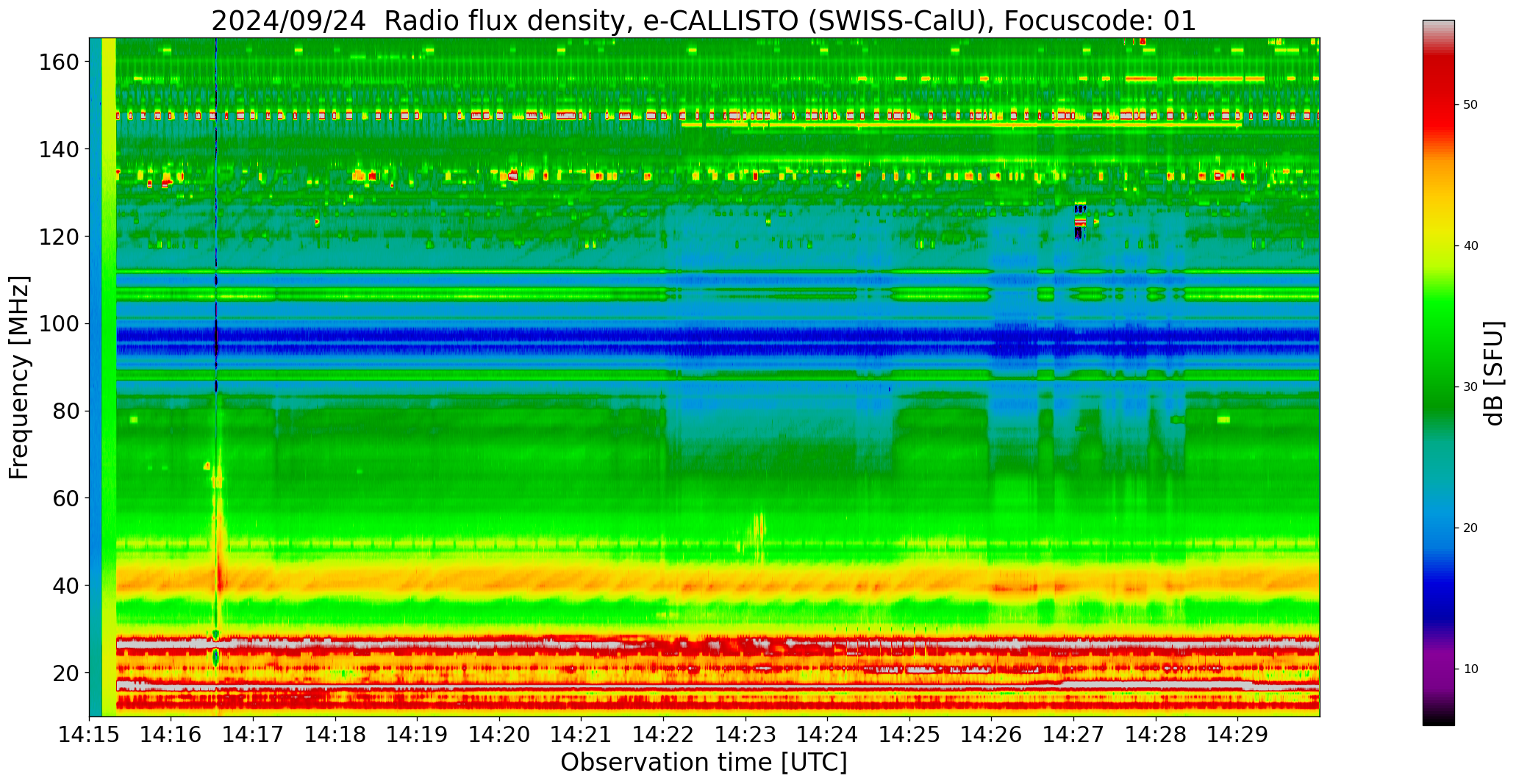
Task: Click the 14:25 time tick label
Action: (909, 733)
